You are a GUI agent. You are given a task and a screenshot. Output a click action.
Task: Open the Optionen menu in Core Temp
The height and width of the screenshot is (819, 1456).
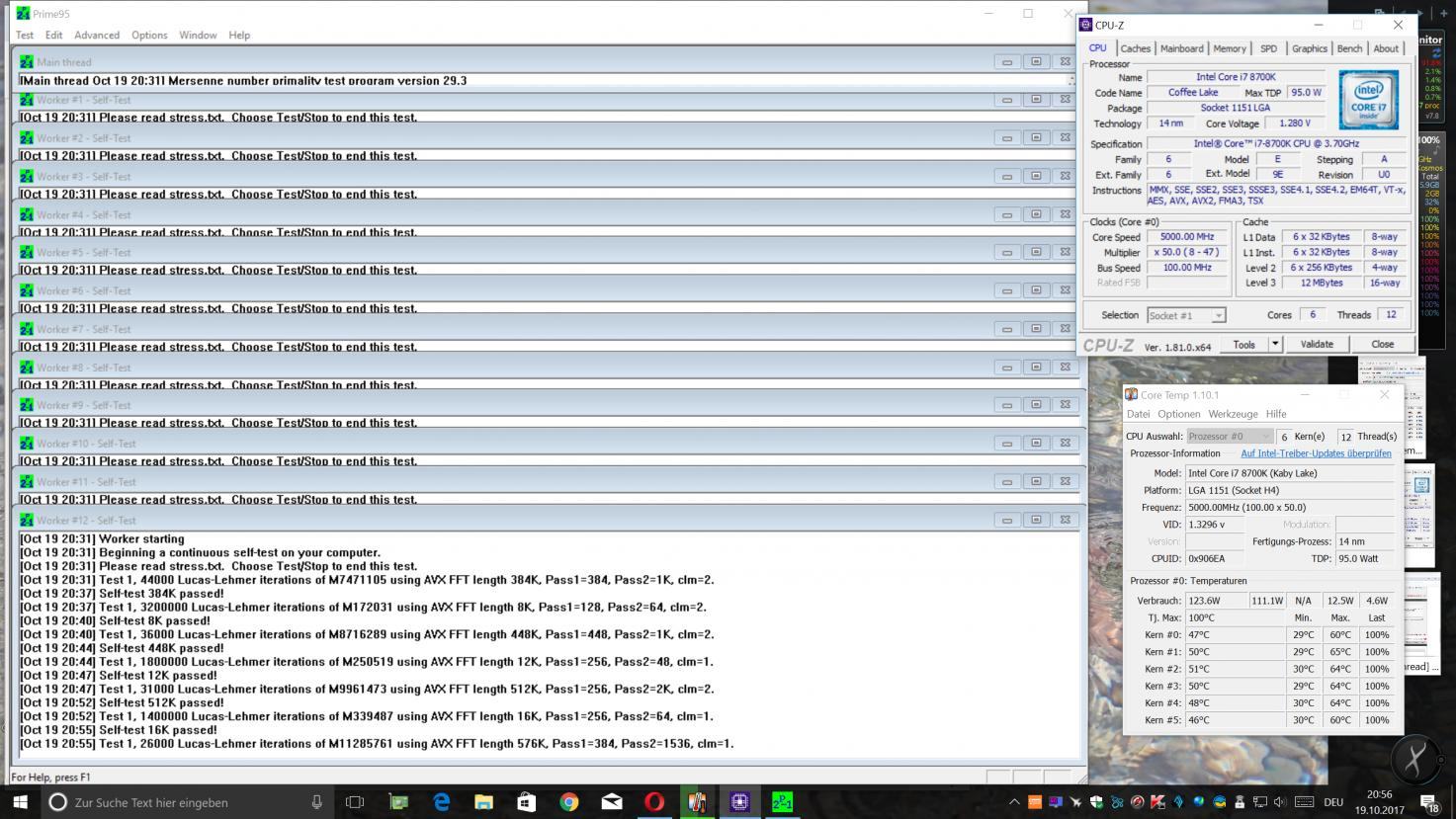1178,414
